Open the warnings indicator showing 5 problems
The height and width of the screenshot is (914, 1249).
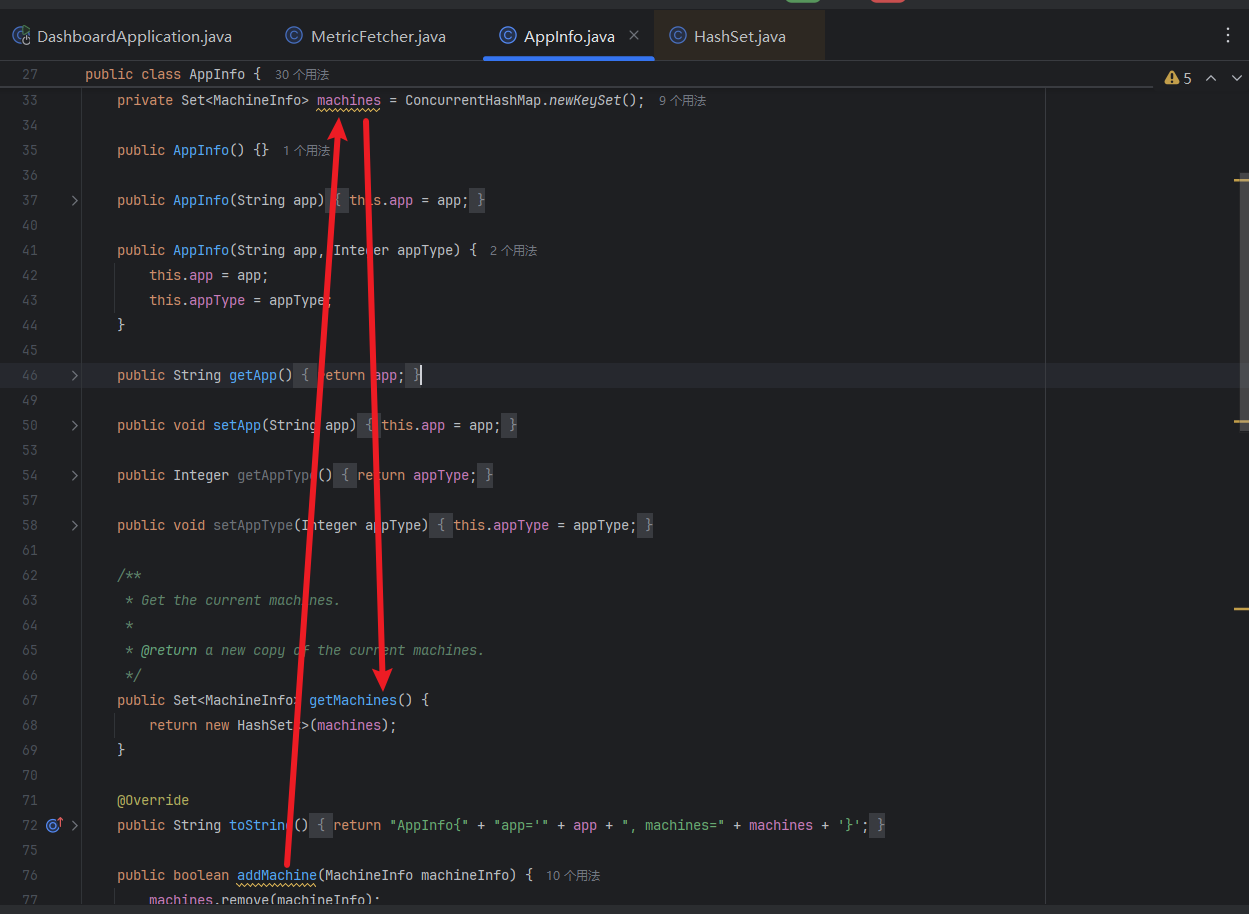tap(1178, 78)
